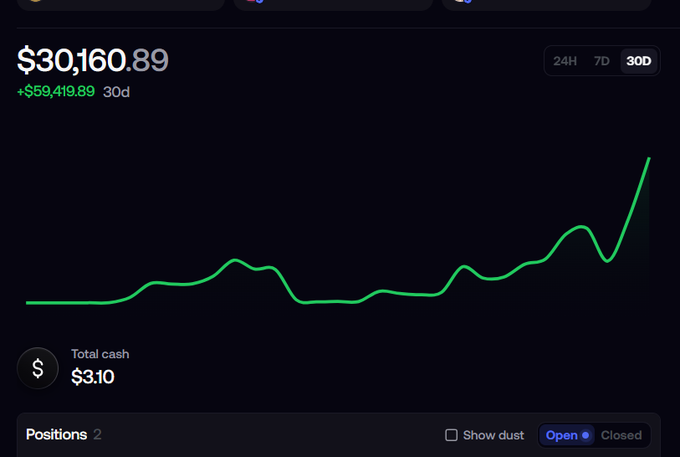Enable the Show dust checkbox
Viewport: 680px width, 457px height.
pyautogui.click(x=451, y=435)
